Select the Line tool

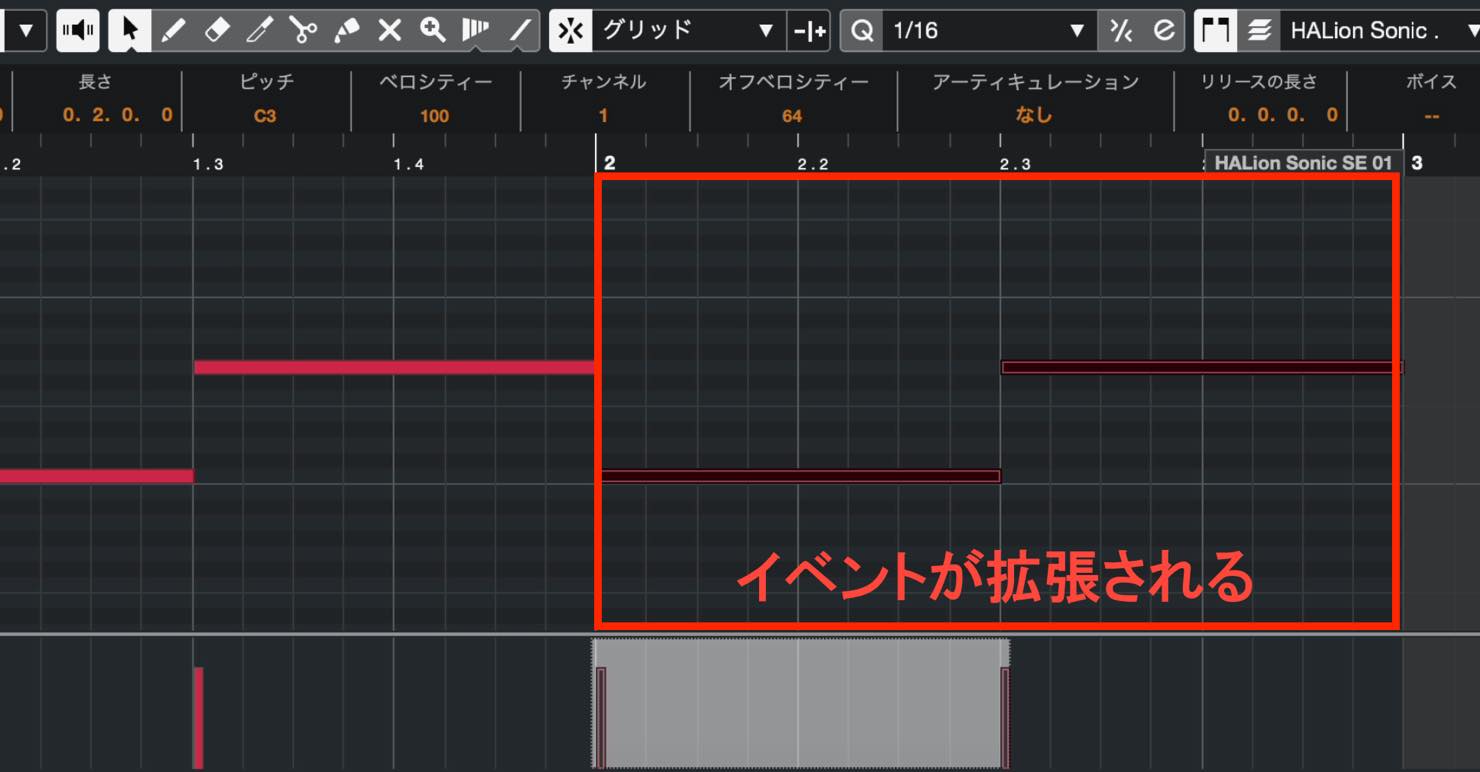[518, 30]
